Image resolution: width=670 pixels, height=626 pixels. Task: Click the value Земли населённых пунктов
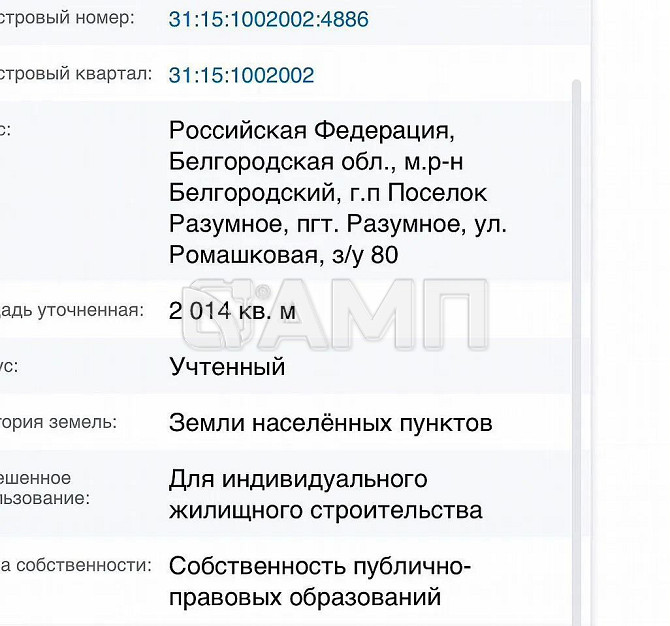pos(330,423)
